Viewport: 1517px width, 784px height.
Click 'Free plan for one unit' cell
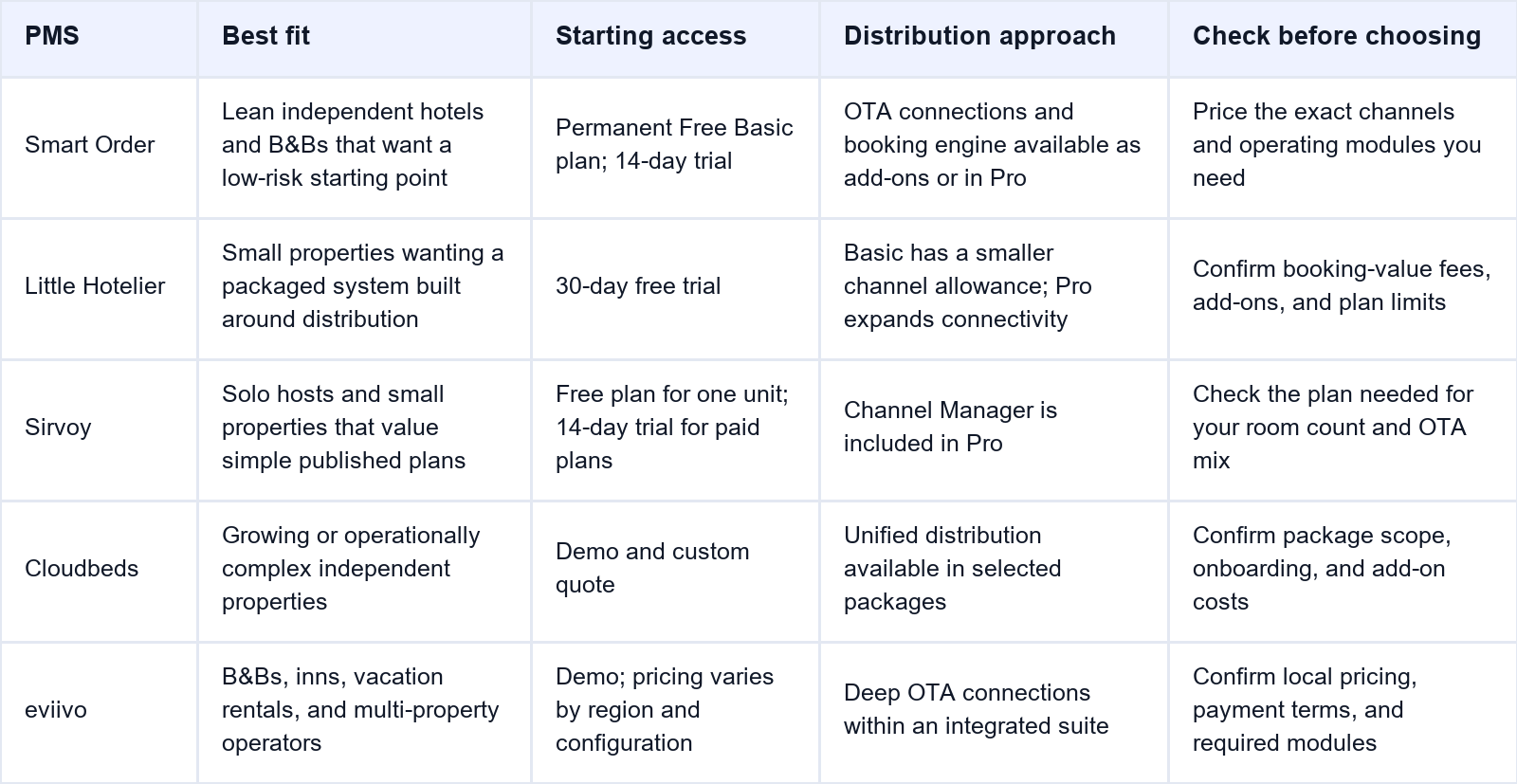click(675, 430)
